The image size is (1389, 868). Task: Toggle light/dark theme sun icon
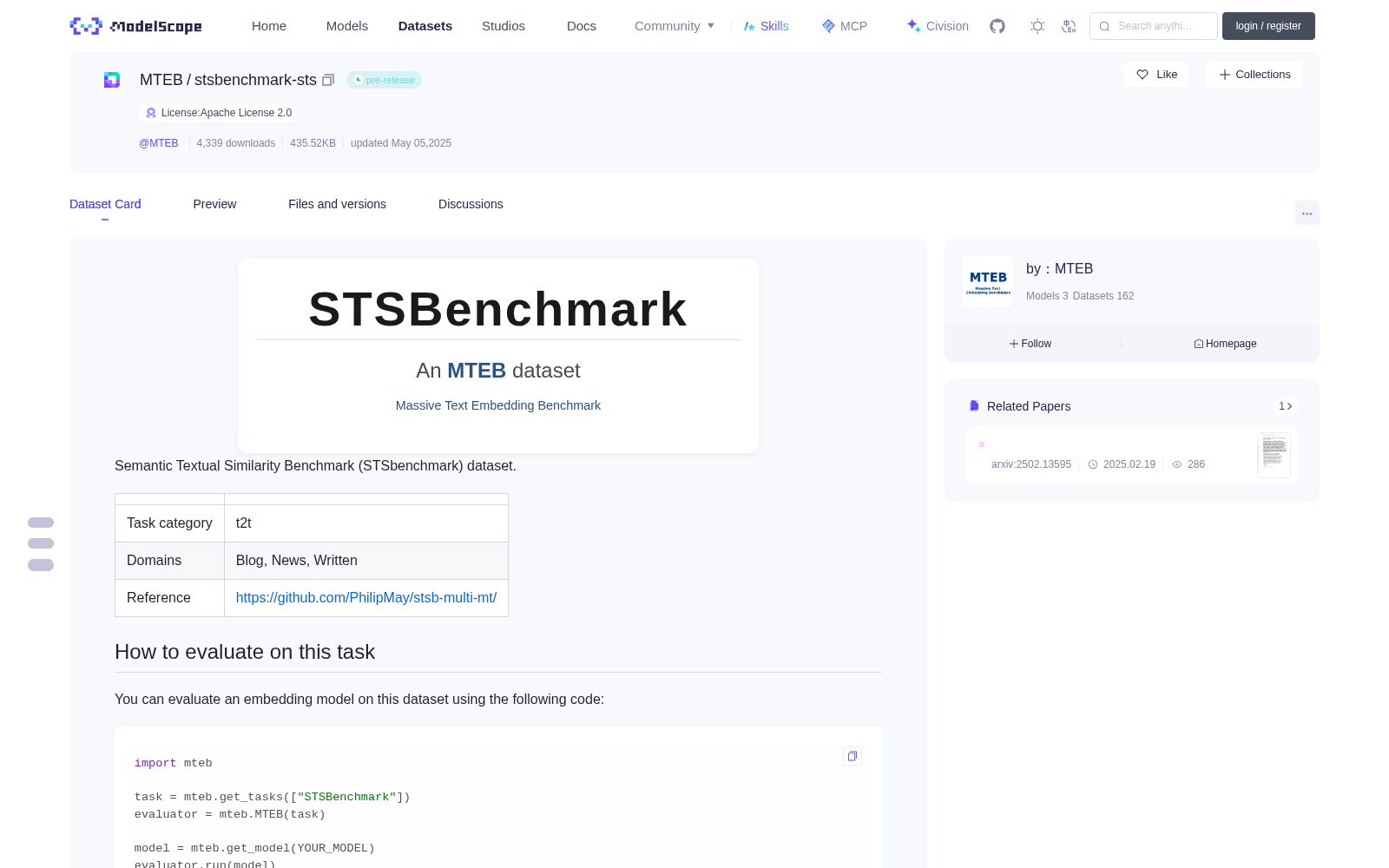[1037, 26]
